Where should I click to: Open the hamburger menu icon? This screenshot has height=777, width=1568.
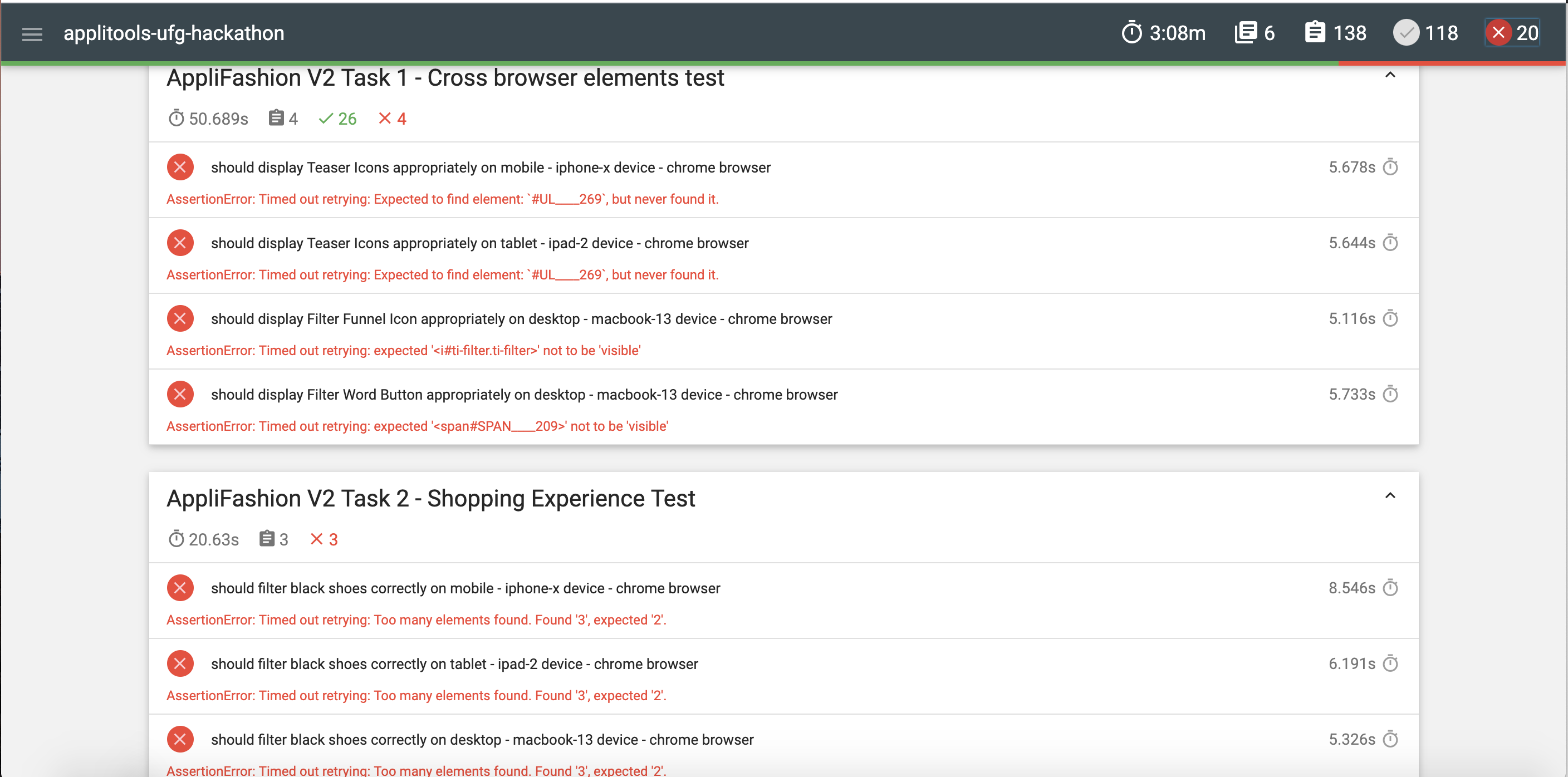[32, 34]
